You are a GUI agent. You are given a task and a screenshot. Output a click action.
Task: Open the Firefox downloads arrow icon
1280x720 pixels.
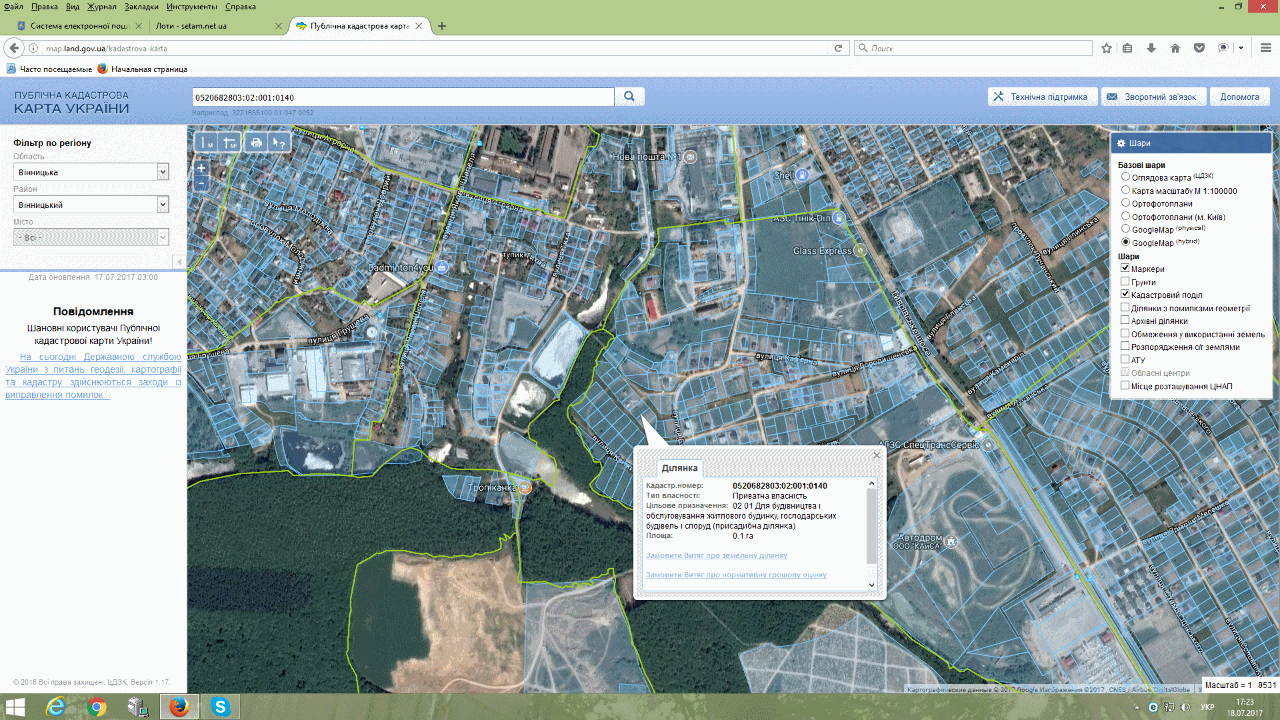coord(1151,48)
